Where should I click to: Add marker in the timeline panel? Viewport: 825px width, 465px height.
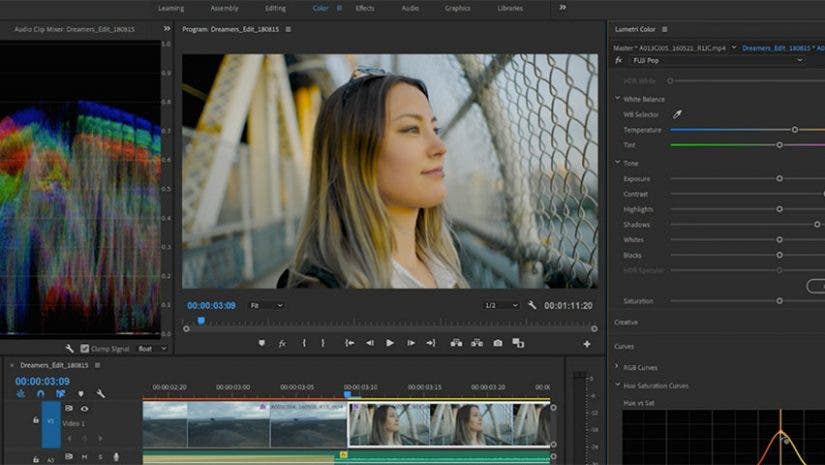(x=81, y=393)
